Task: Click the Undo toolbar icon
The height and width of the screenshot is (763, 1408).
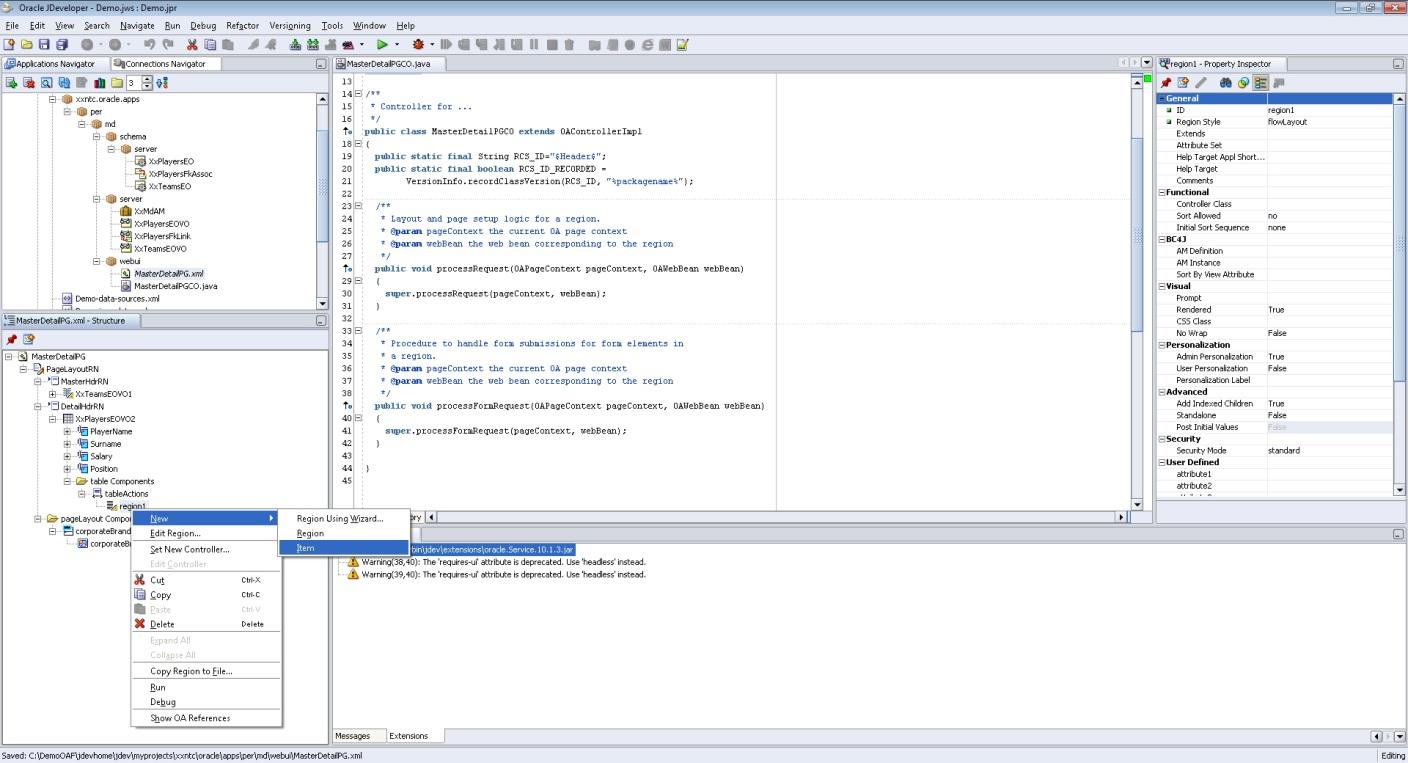Action: (149, 44)
